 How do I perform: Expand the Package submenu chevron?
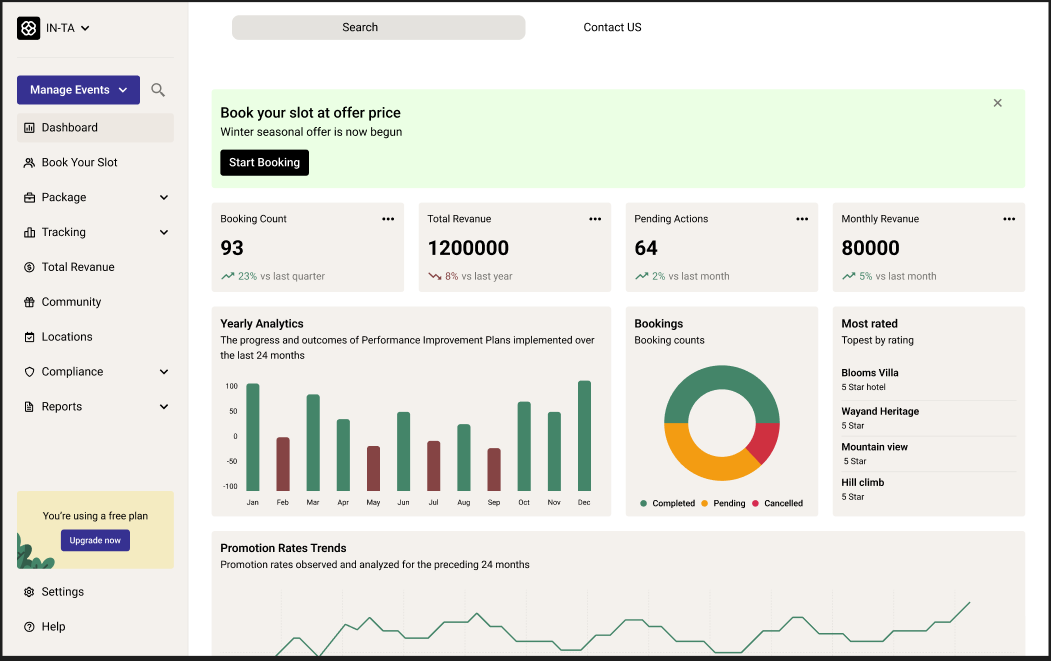(164, 198)
